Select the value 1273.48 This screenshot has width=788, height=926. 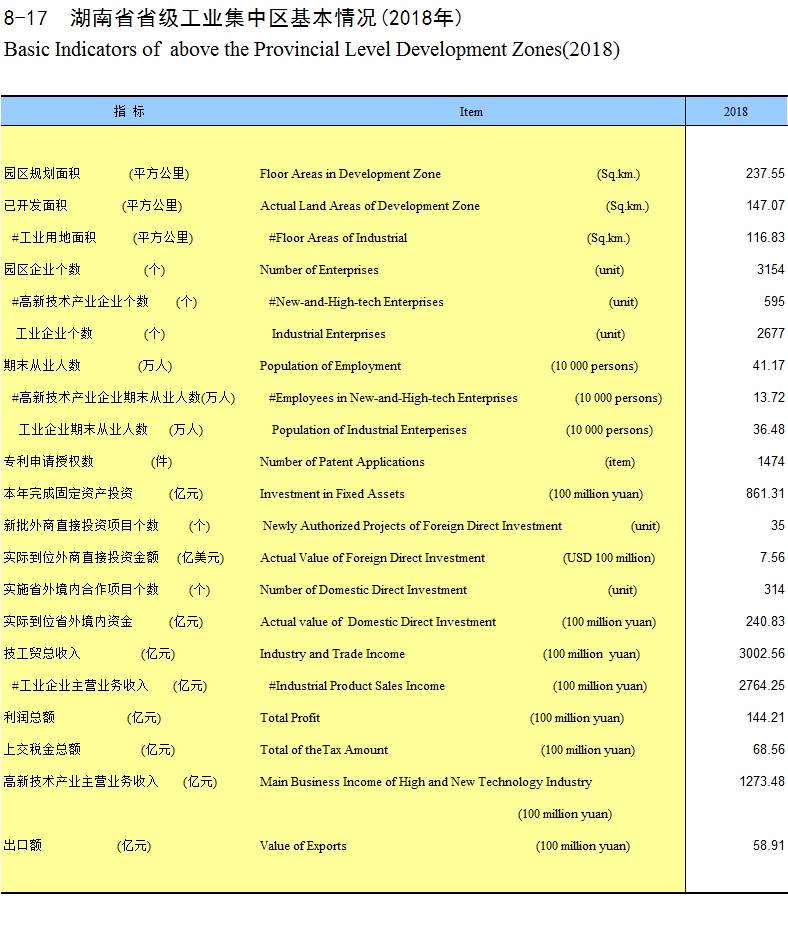coord(762,781)
